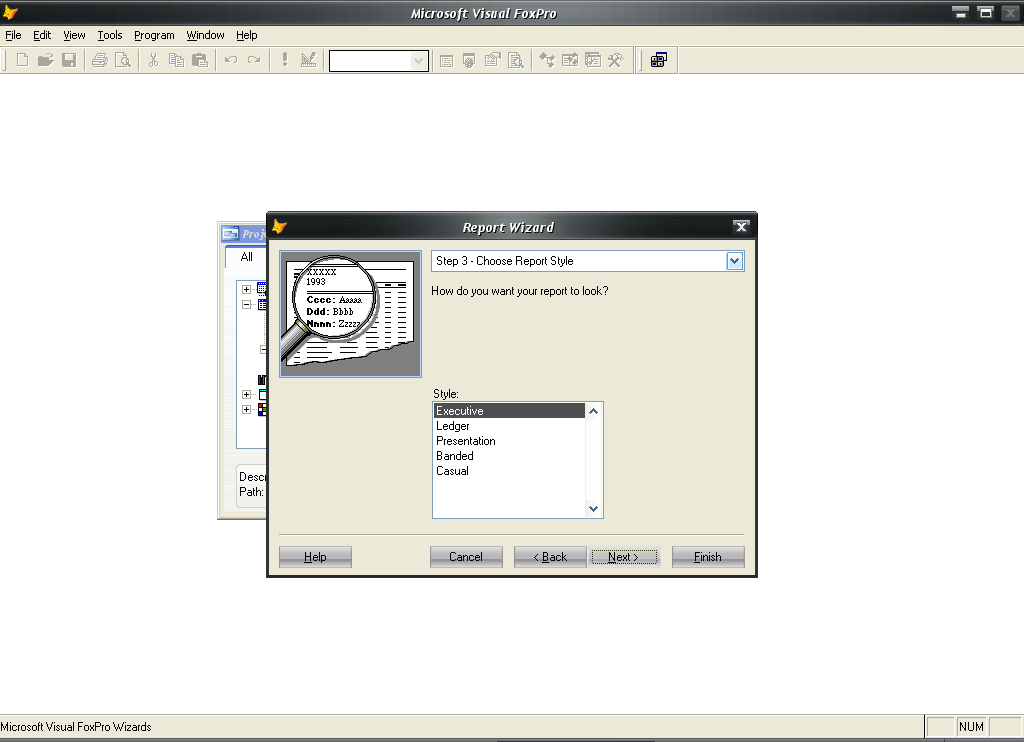
Task: Select the Banded report style
Action: click(x=509, y=456)
